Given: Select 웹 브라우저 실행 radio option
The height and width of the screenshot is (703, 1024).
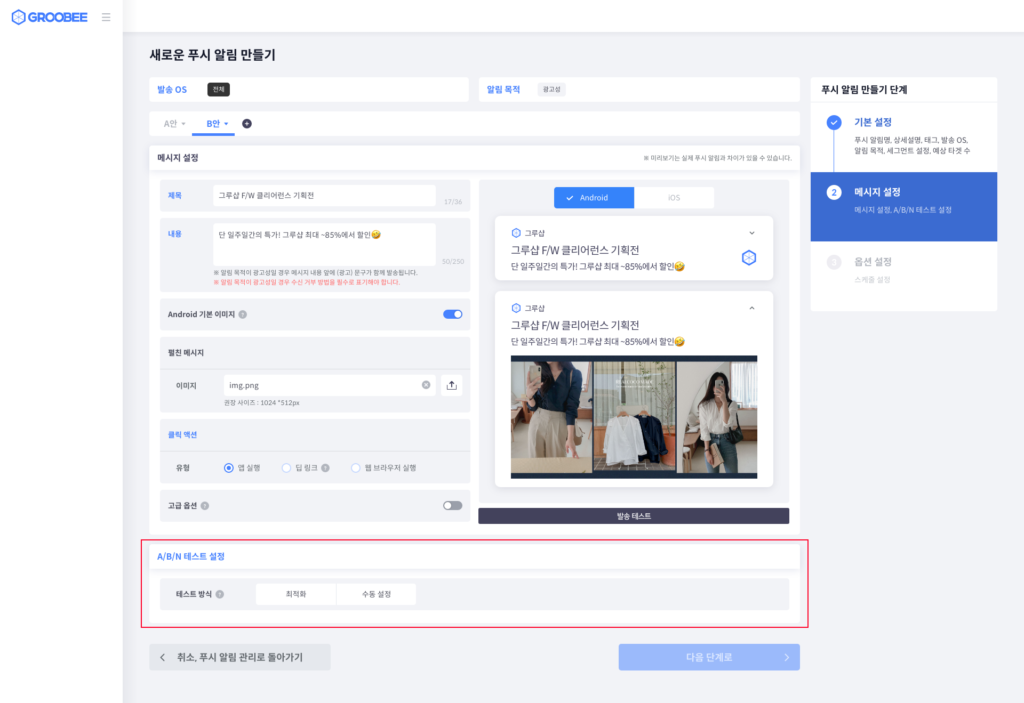Looking at the screenshot, I should coord(356,468).
